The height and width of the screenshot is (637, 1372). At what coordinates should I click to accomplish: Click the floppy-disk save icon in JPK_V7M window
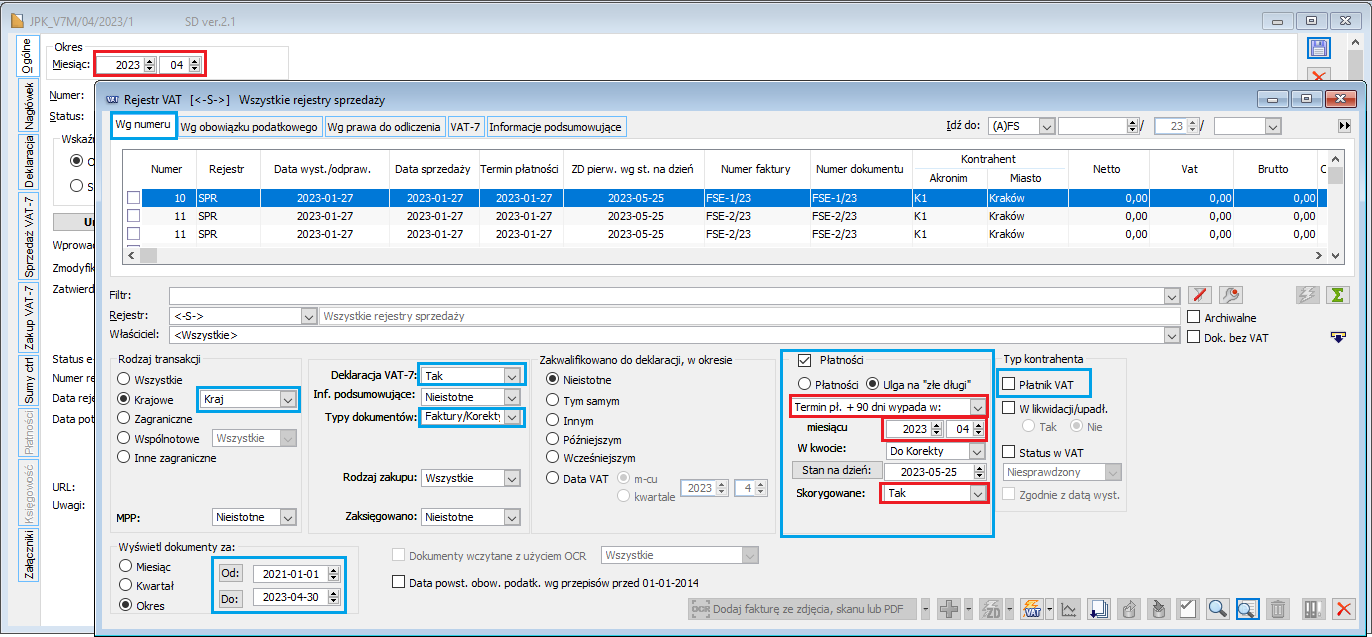(1319, 50)
